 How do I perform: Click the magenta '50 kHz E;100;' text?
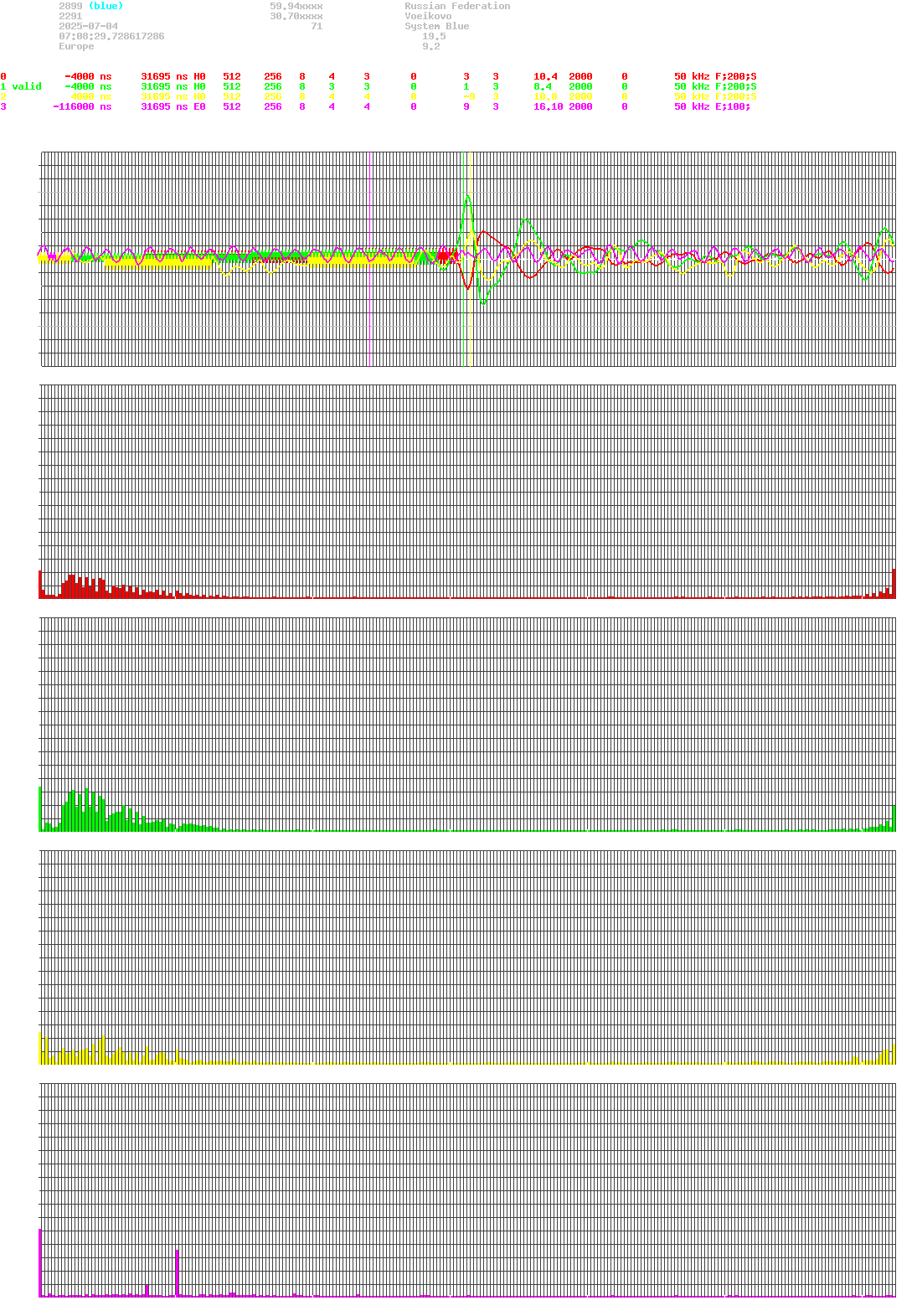(x=713, y=106)
